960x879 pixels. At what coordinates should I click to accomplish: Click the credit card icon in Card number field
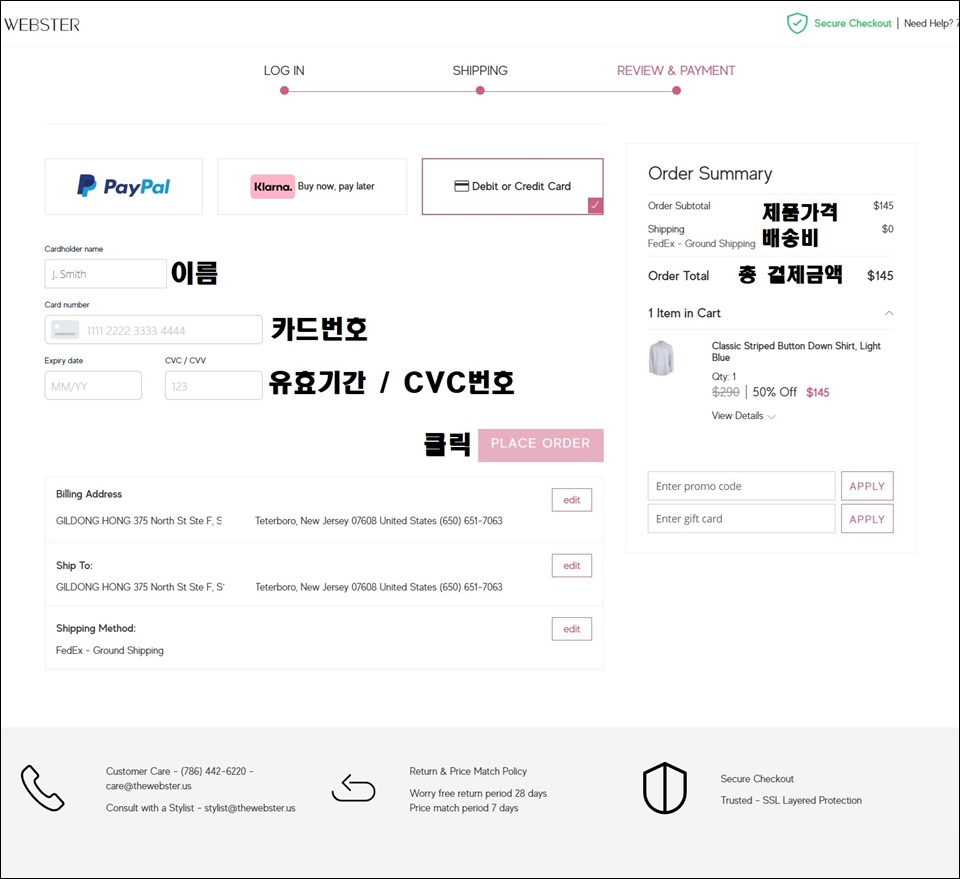point(65,330)
